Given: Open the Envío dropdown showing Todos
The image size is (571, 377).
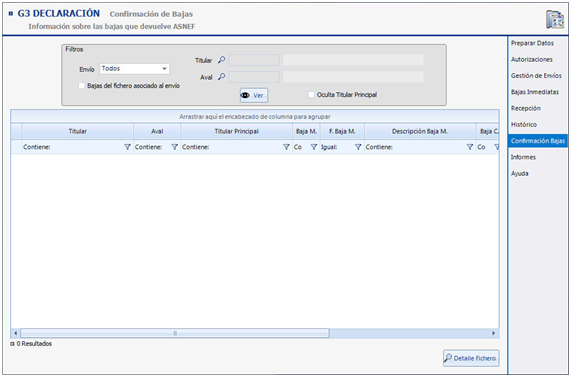Looking at the screenshot, I should coord(134,69).
